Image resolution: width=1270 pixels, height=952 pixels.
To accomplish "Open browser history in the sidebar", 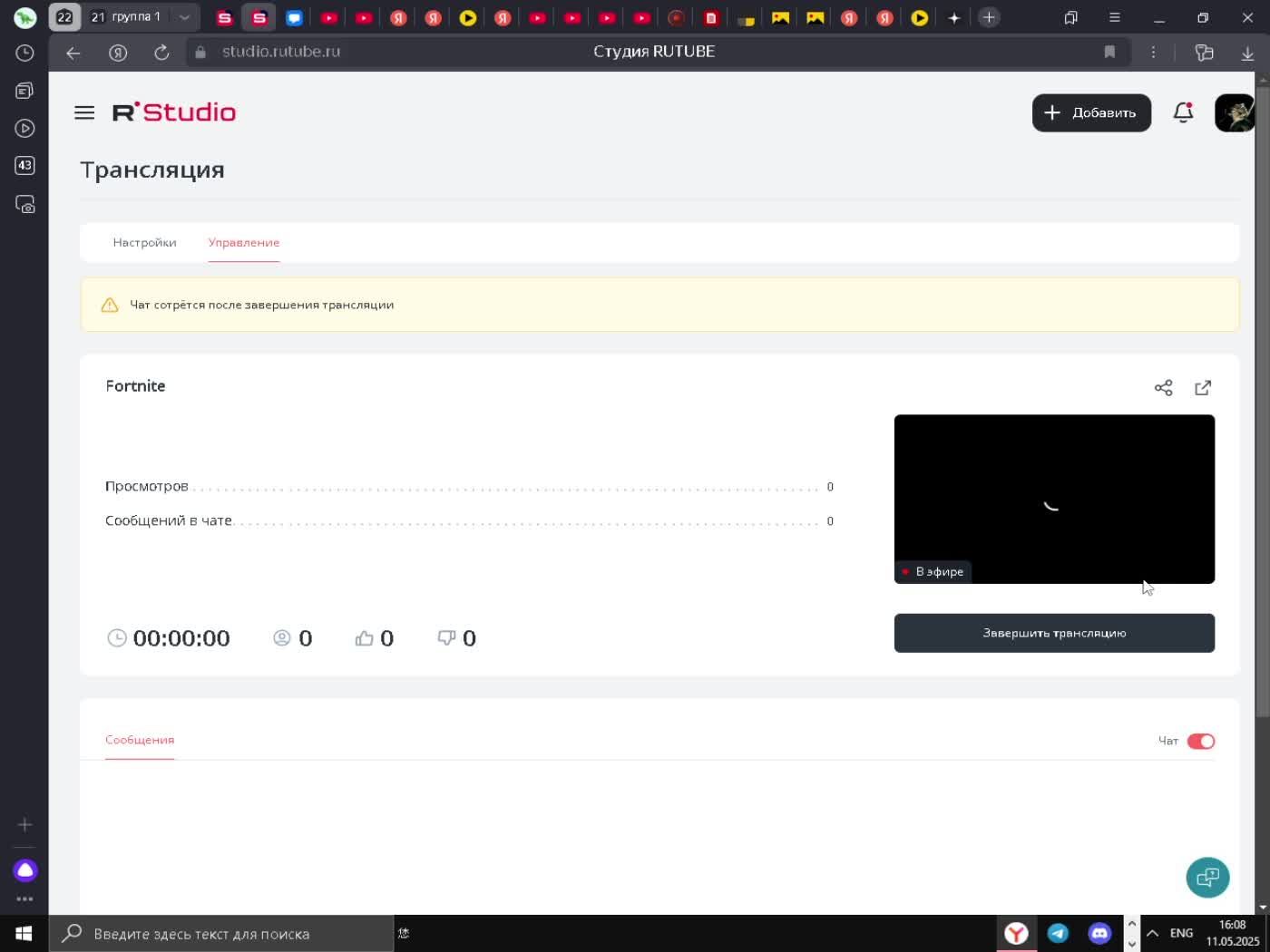I will click(x=24, y=53).
